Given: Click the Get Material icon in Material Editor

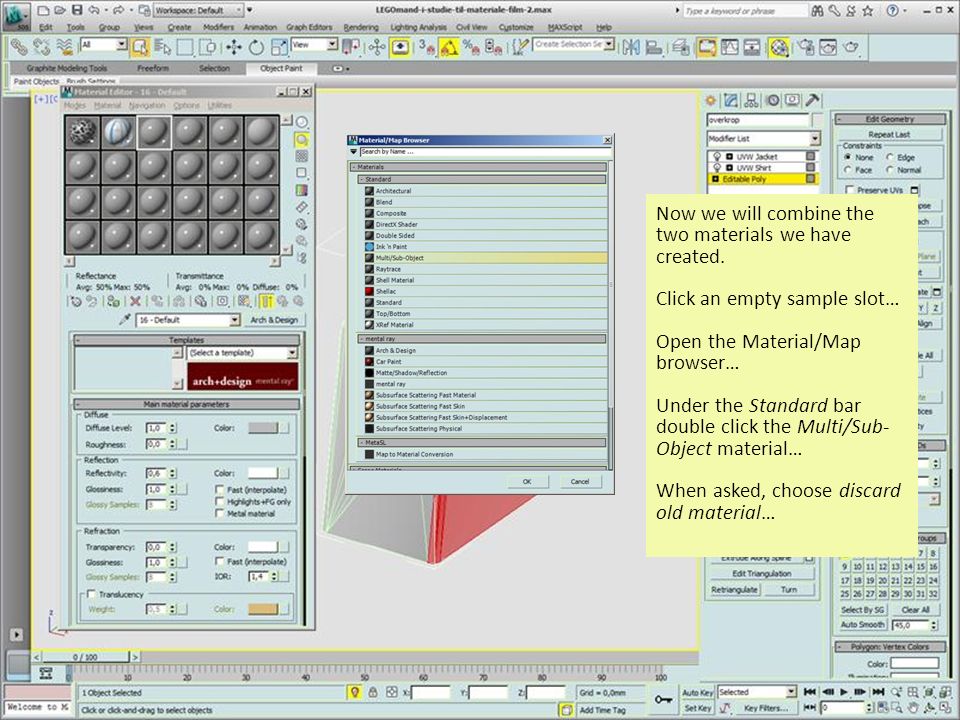Looking at the screenshot, I should click(x=76, y=301).
